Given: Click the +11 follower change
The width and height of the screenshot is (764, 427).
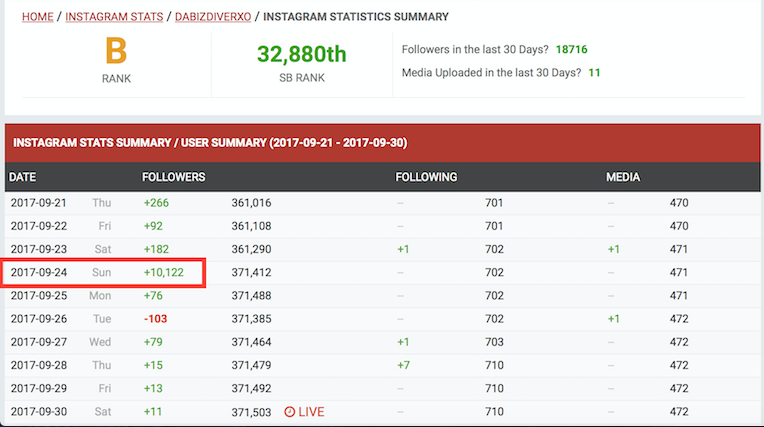Looking at the screenshot, I should tap(153, 411).
